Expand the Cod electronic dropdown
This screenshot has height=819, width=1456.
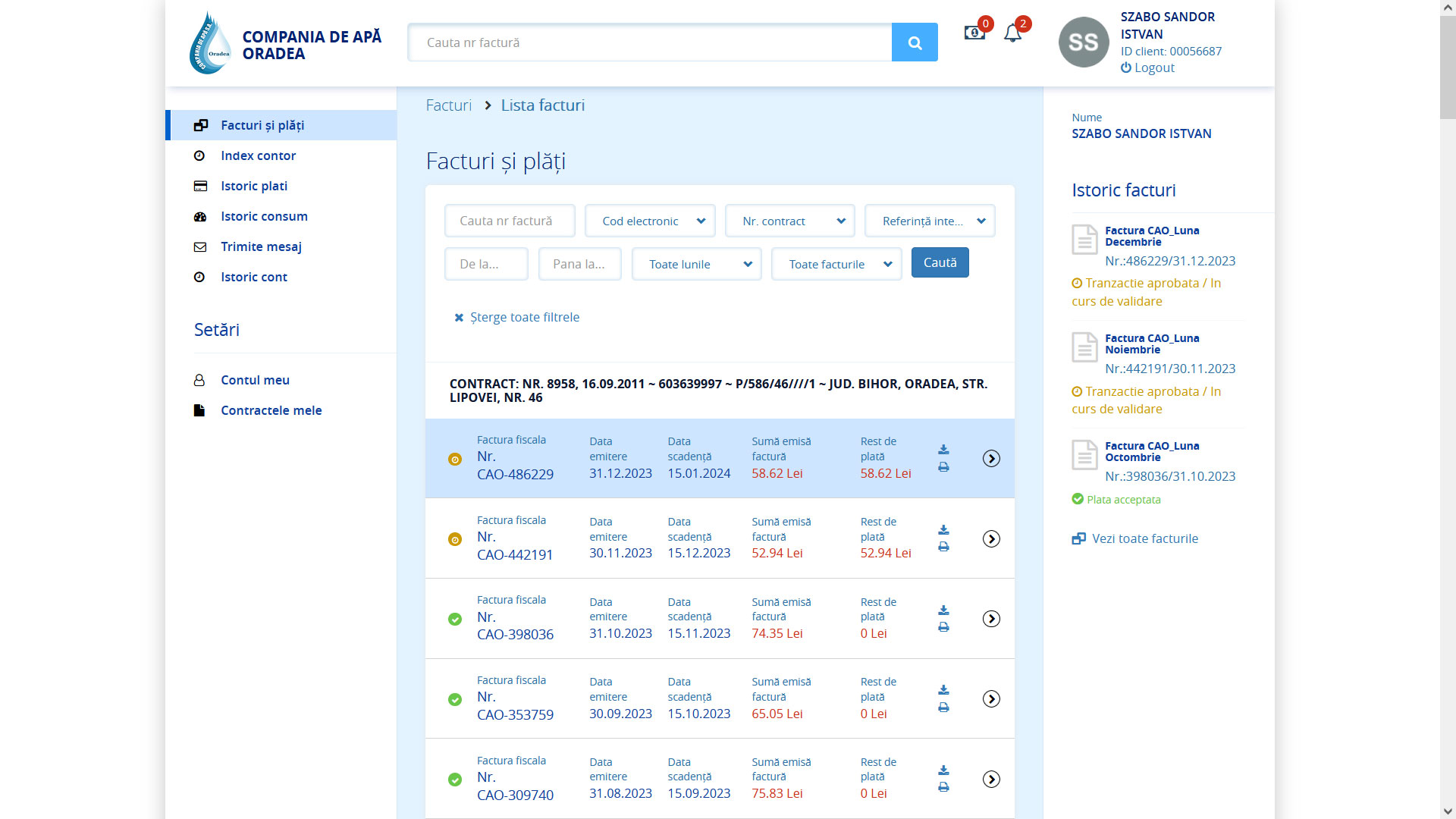click(650, 221)
